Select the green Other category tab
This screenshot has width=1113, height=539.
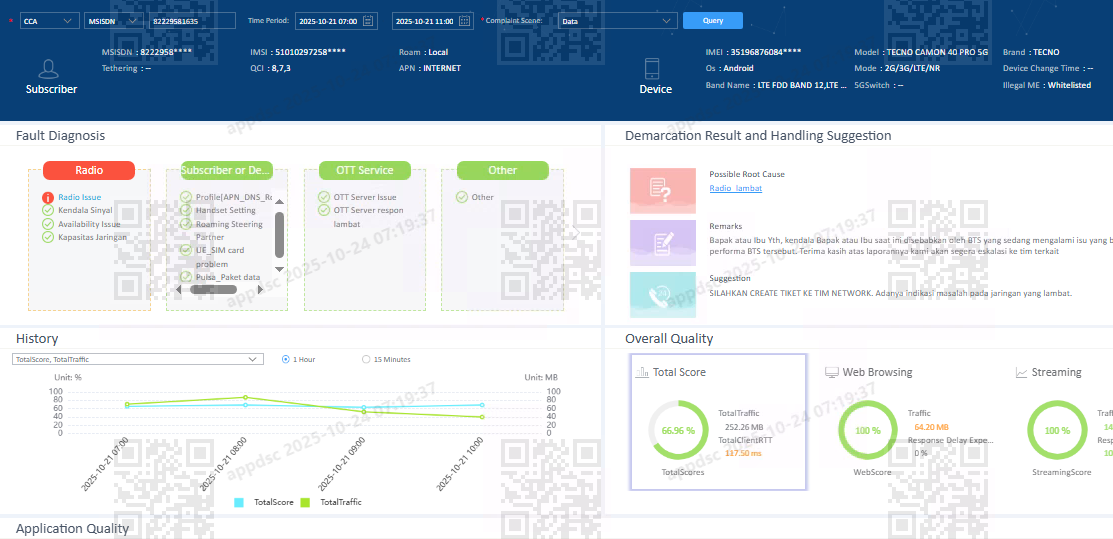pos(503,170)
